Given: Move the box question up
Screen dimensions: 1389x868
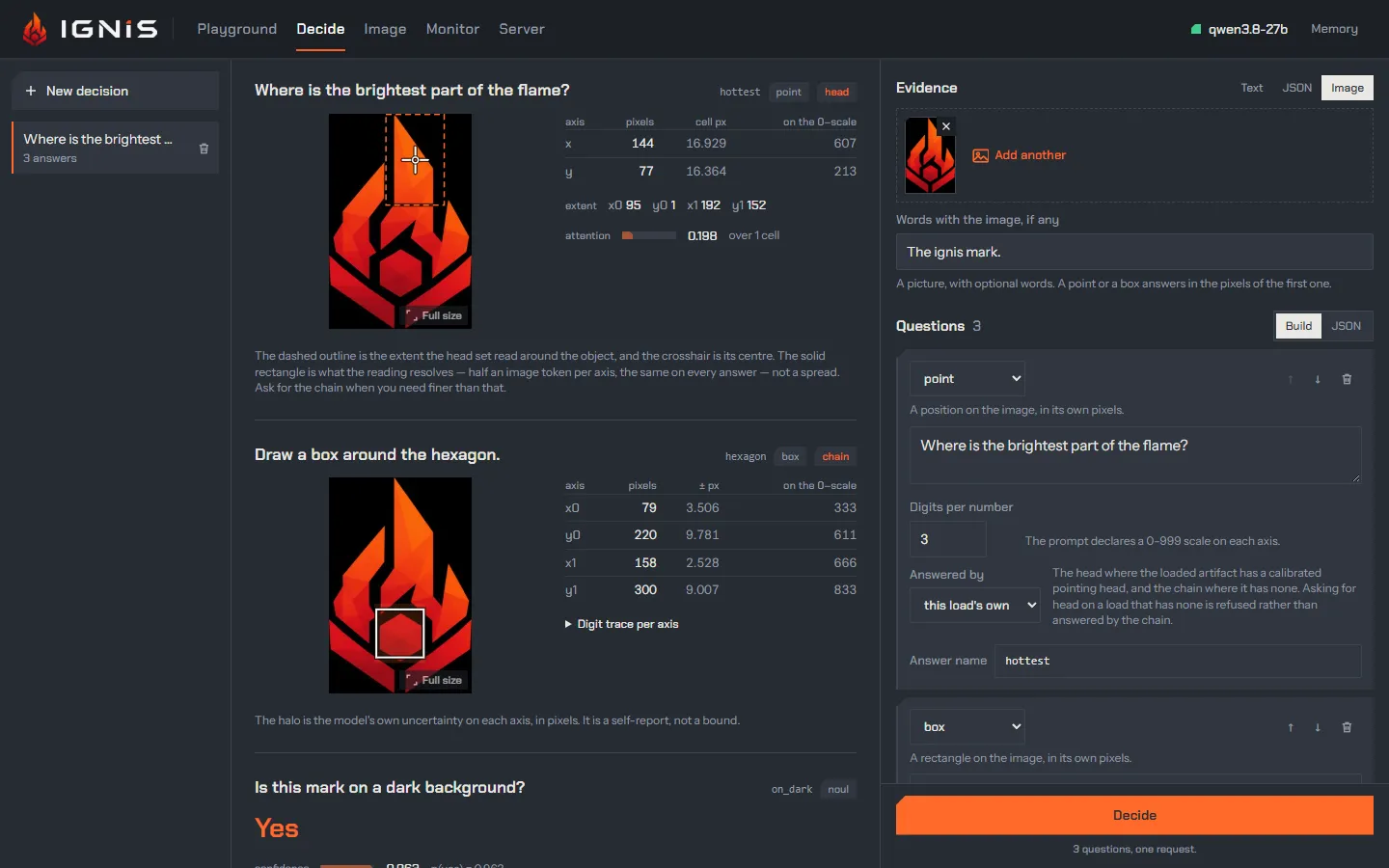Looking at the screenshot, I should (x=1291, y=727).
